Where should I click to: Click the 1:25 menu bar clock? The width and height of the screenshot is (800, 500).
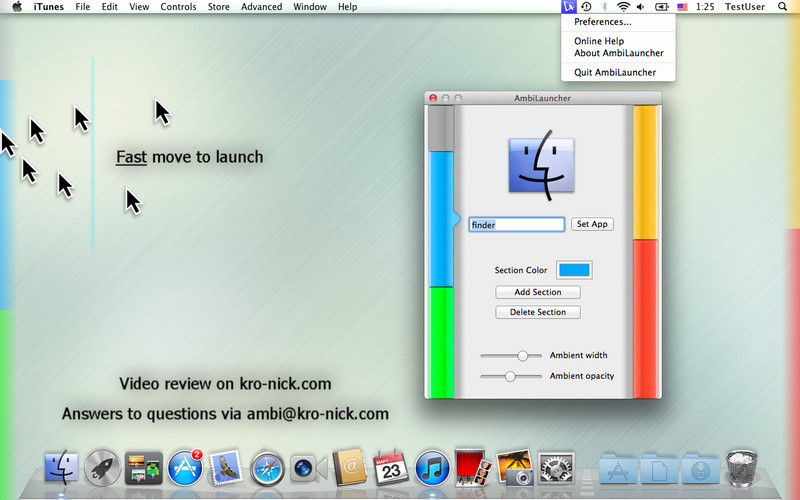(705, 7)
